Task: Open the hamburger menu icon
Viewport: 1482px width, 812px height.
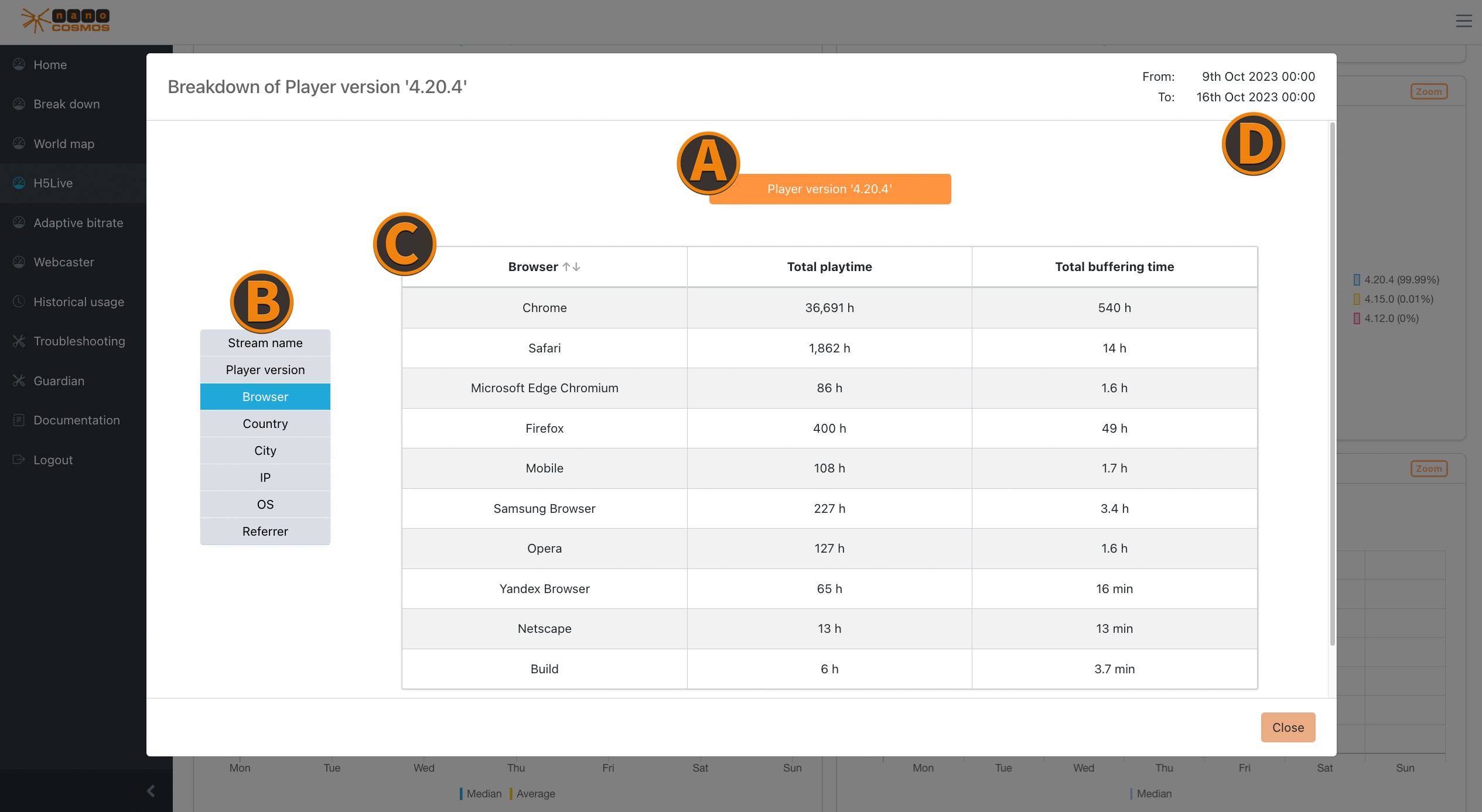Action: [1464, 21]
